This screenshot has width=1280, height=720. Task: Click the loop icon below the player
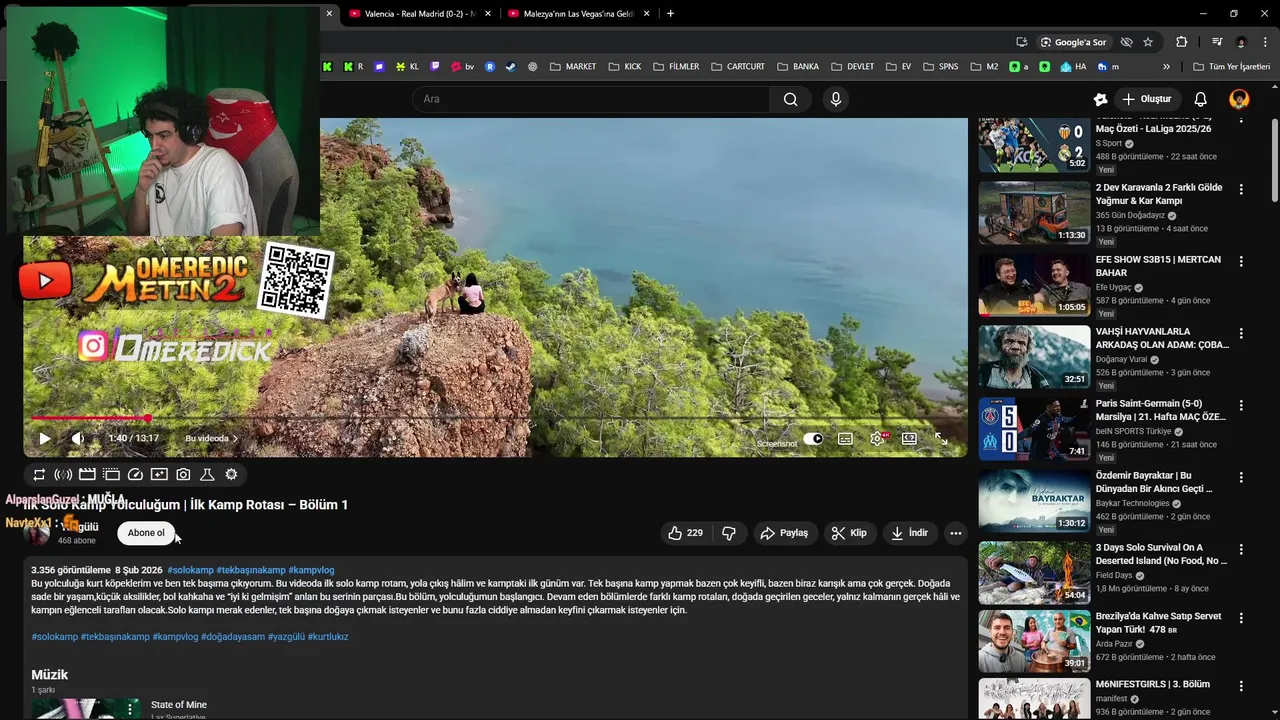pyautogui.click(x=39, y=475)
